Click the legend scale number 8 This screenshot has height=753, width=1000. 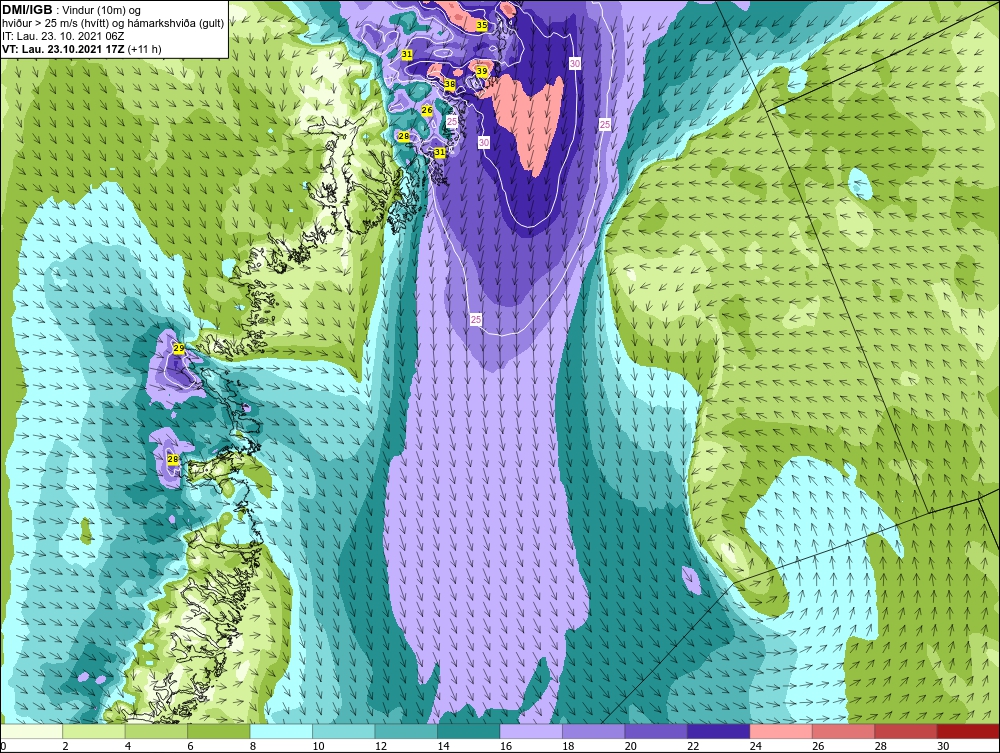(253, 746)
